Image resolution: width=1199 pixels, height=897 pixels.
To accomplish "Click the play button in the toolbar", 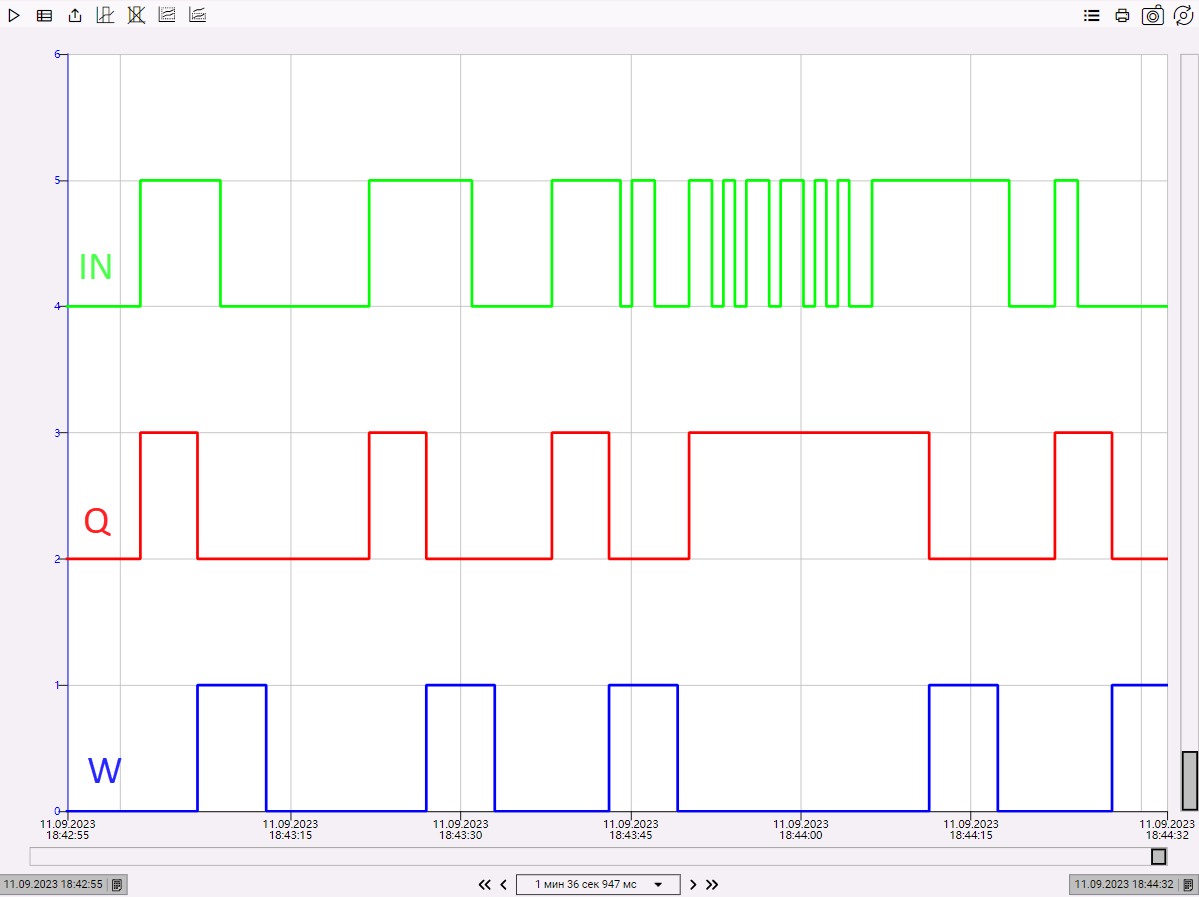I will tap(14, 15).
